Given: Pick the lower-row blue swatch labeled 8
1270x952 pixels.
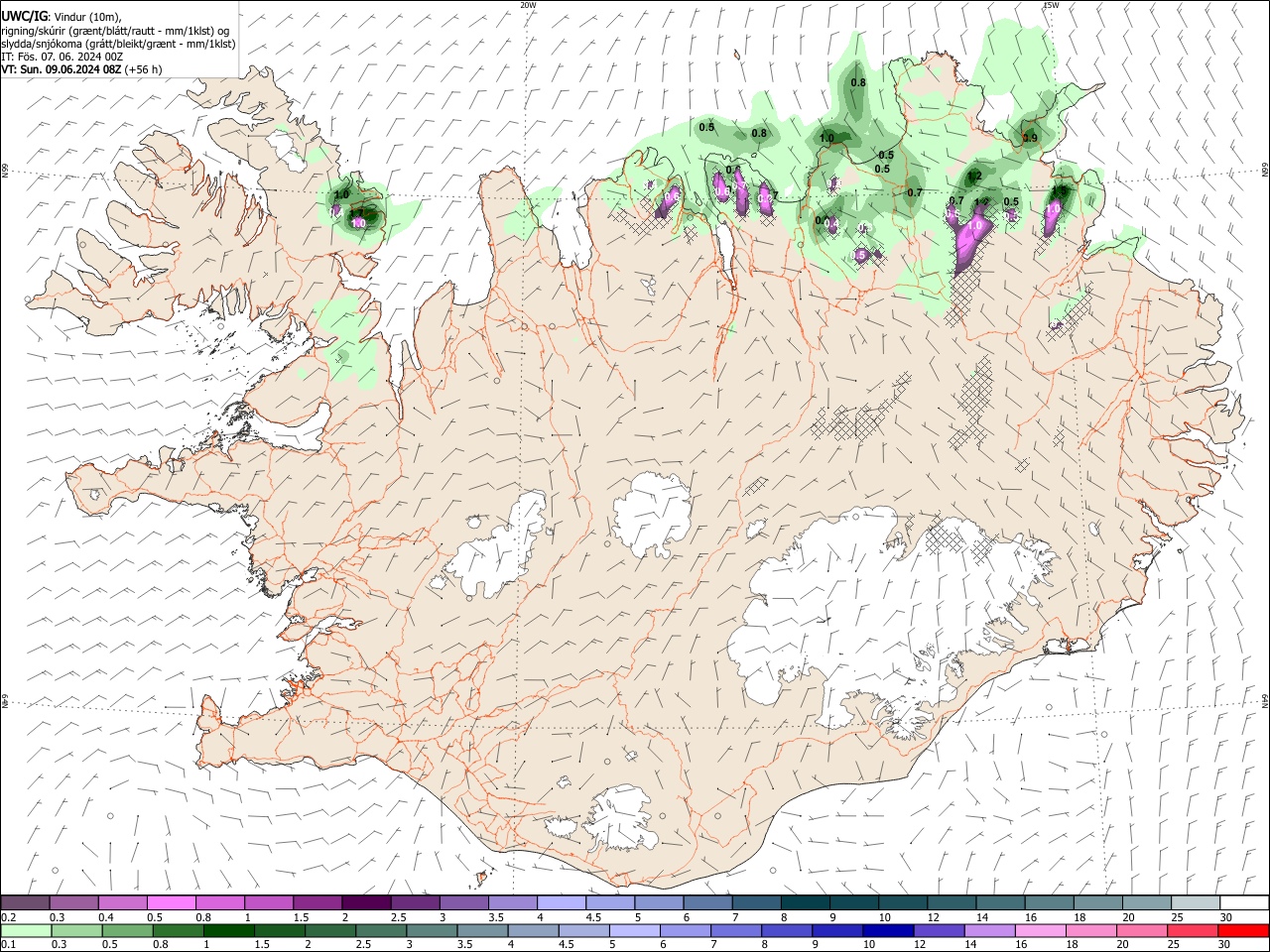Looking at the screenshot, I should pyautogui.click(x=788, y=931).
